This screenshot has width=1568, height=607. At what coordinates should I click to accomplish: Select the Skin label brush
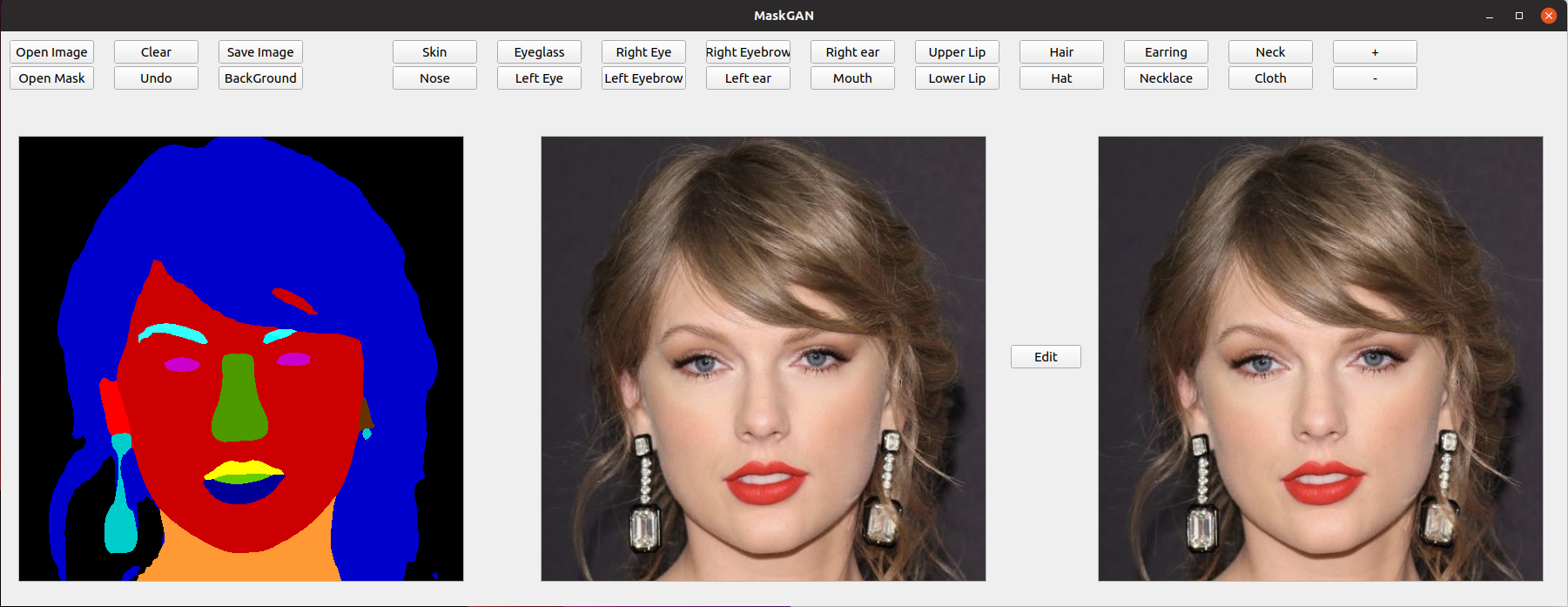tap(434, 52)
